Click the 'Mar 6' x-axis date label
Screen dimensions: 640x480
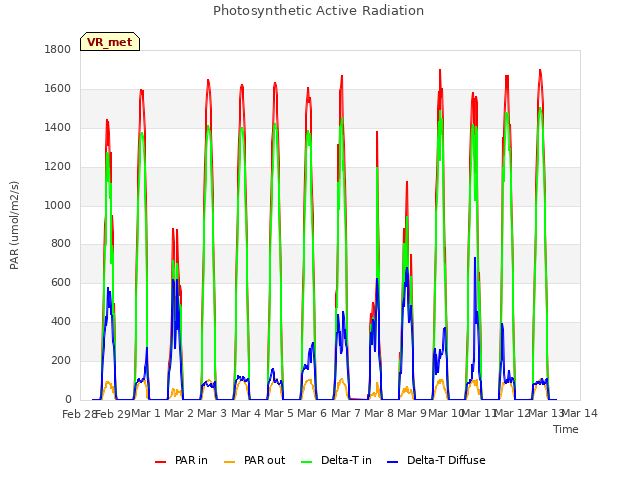(x=312, y=413)
